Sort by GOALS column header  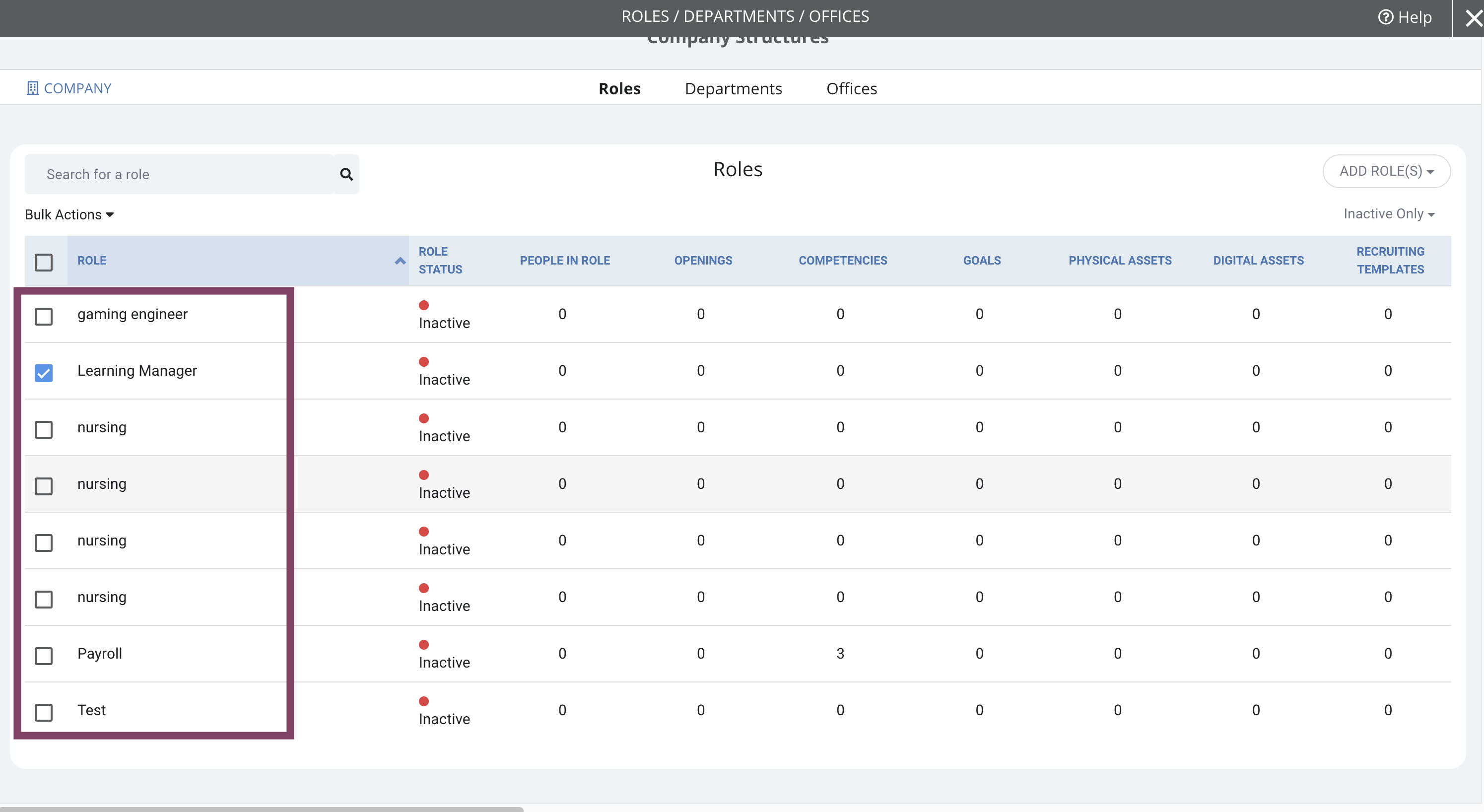click(x=982, y=261)
